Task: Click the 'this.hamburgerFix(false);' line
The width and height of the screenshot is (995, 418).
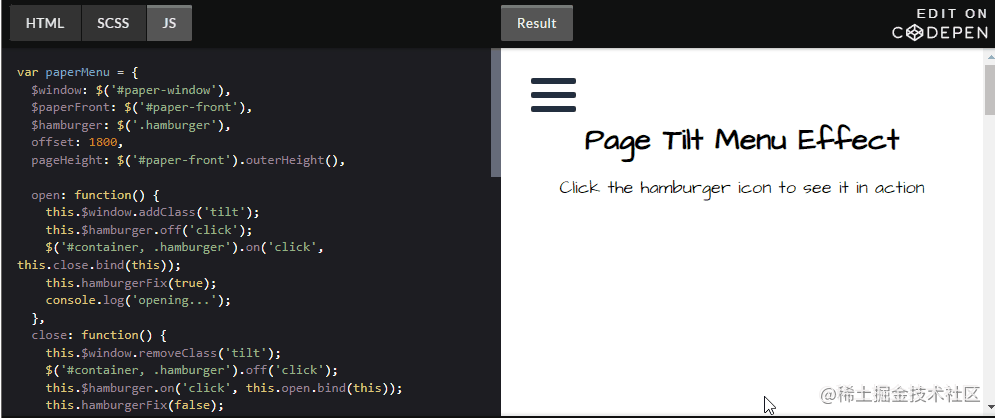Action: (135, 405)
